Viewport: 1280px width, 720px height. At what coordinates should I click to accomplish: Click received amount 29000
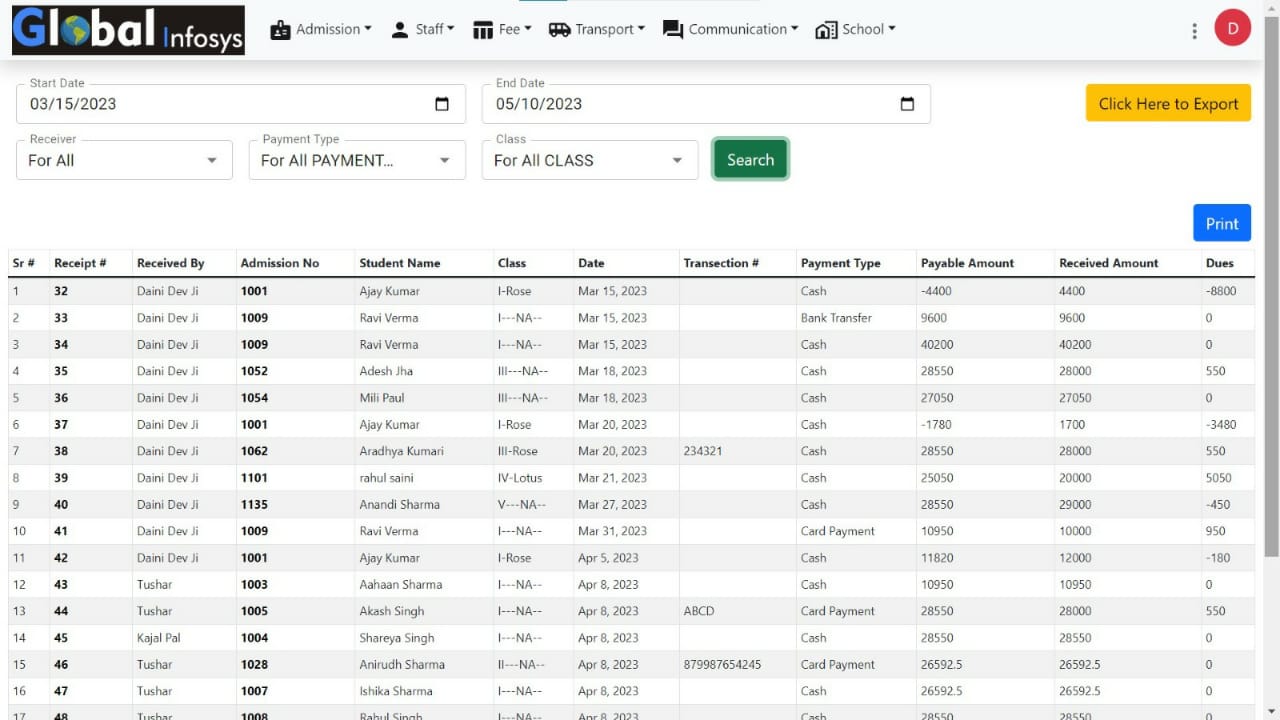(x=1075, y=505)
